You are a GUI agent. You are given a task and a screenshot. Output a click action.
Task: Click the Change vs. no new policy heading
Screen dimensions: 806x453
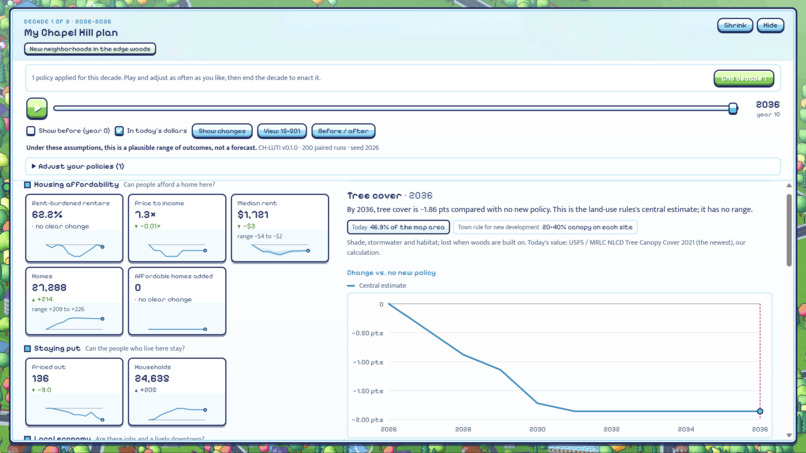pos(391,273)
